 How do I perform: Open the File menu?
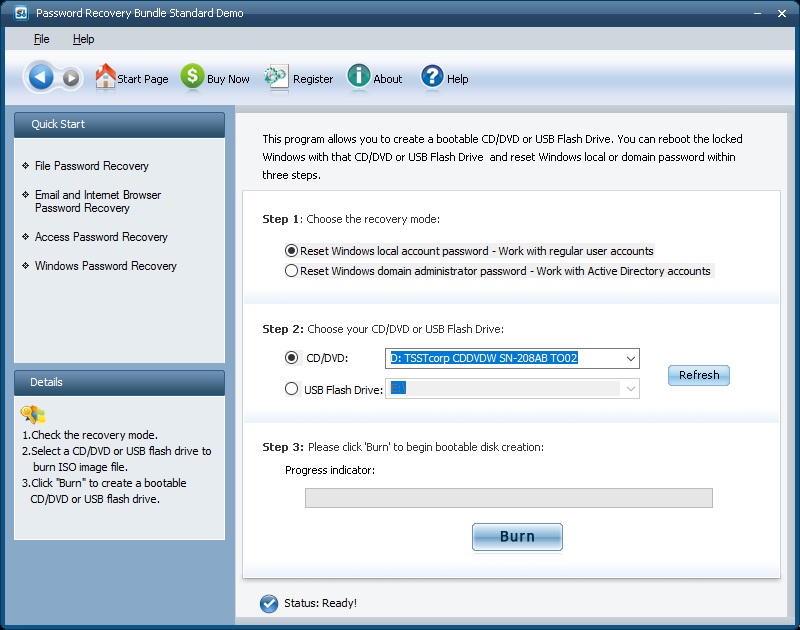click(42, 38)
